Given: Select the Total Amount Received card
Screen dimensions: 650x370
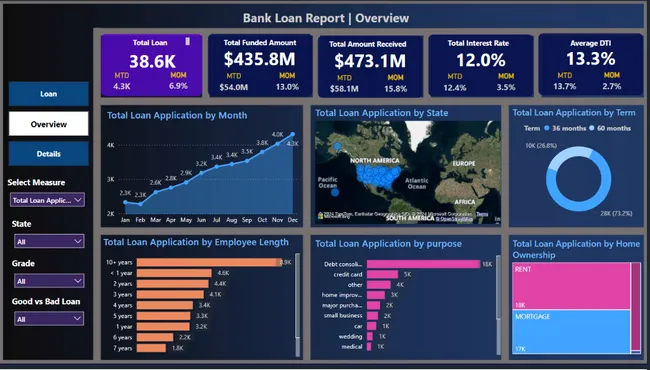Looking at the screenshot, I should click(x=370, y=66).
